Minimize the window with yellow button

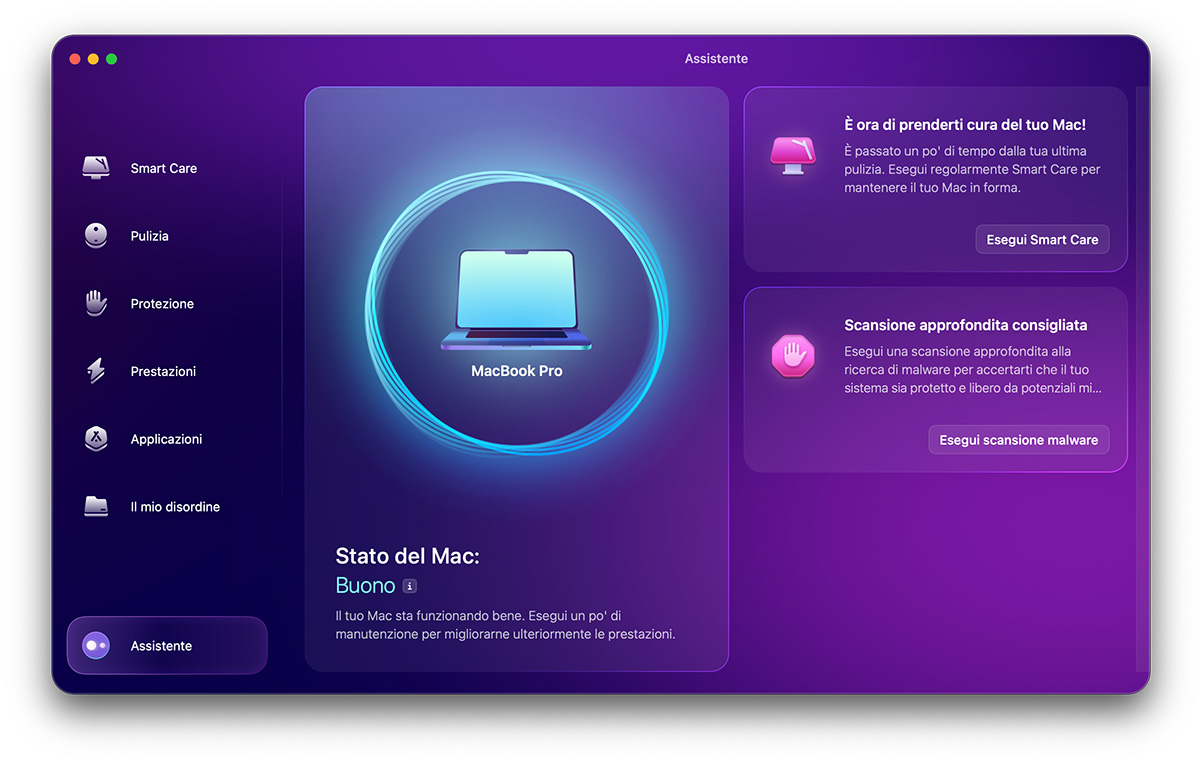click(93, 59)
